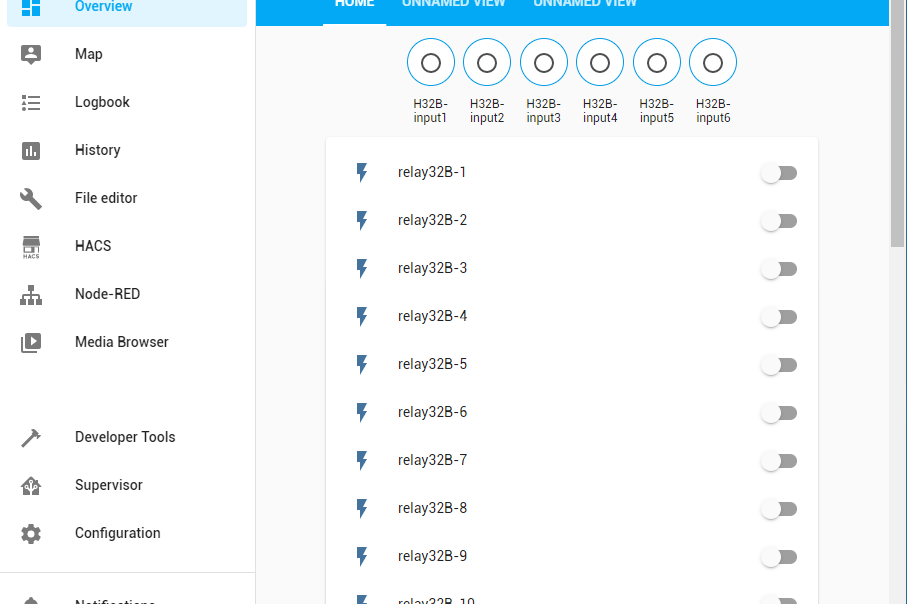Viewport: 907px width, 604px height.
Task: Click the H32B-input1 badge
Action: (431, 64)
